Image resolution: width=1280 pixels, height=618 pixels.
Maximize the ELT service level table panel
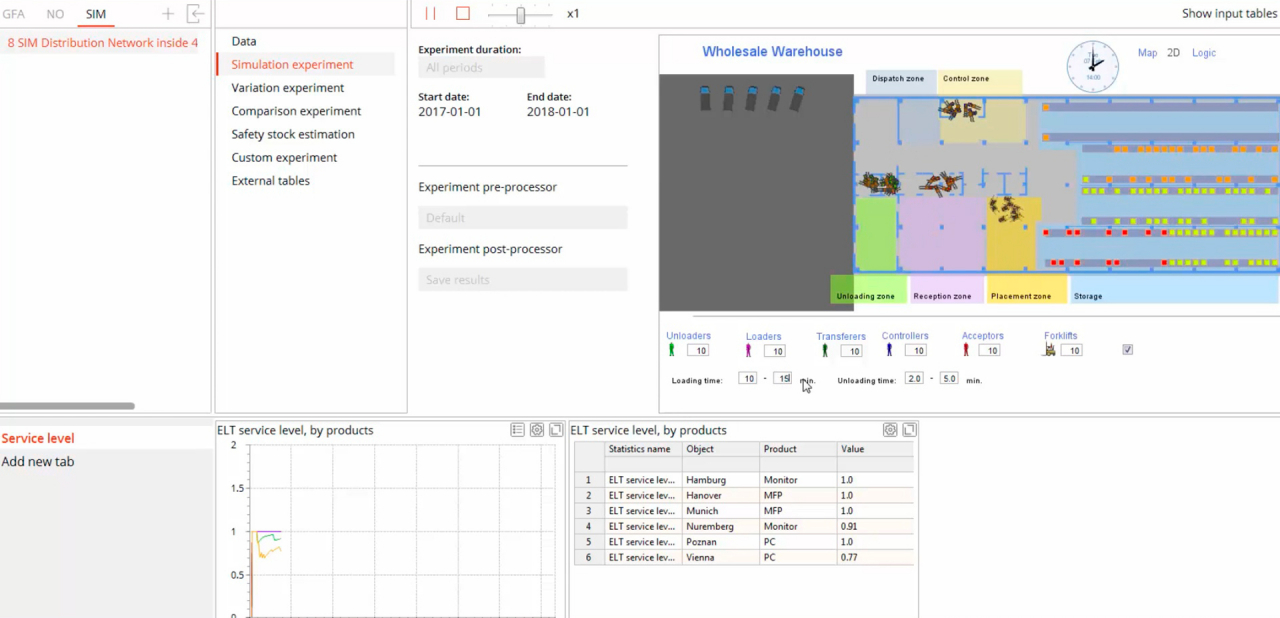(x=909, y=430)
